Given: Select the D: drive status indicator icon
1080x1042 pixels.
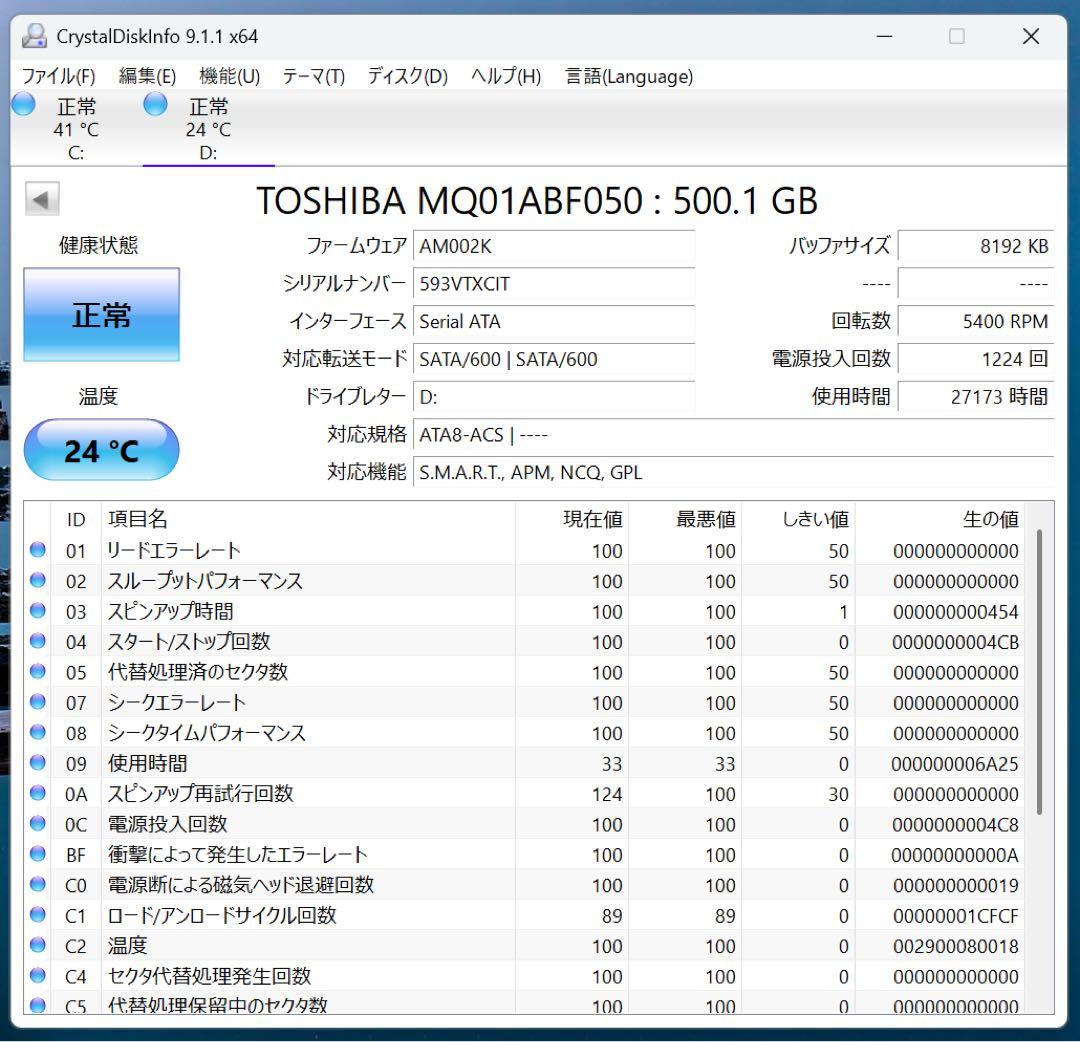Looking at the screenshot, I should tap(155, 103).
